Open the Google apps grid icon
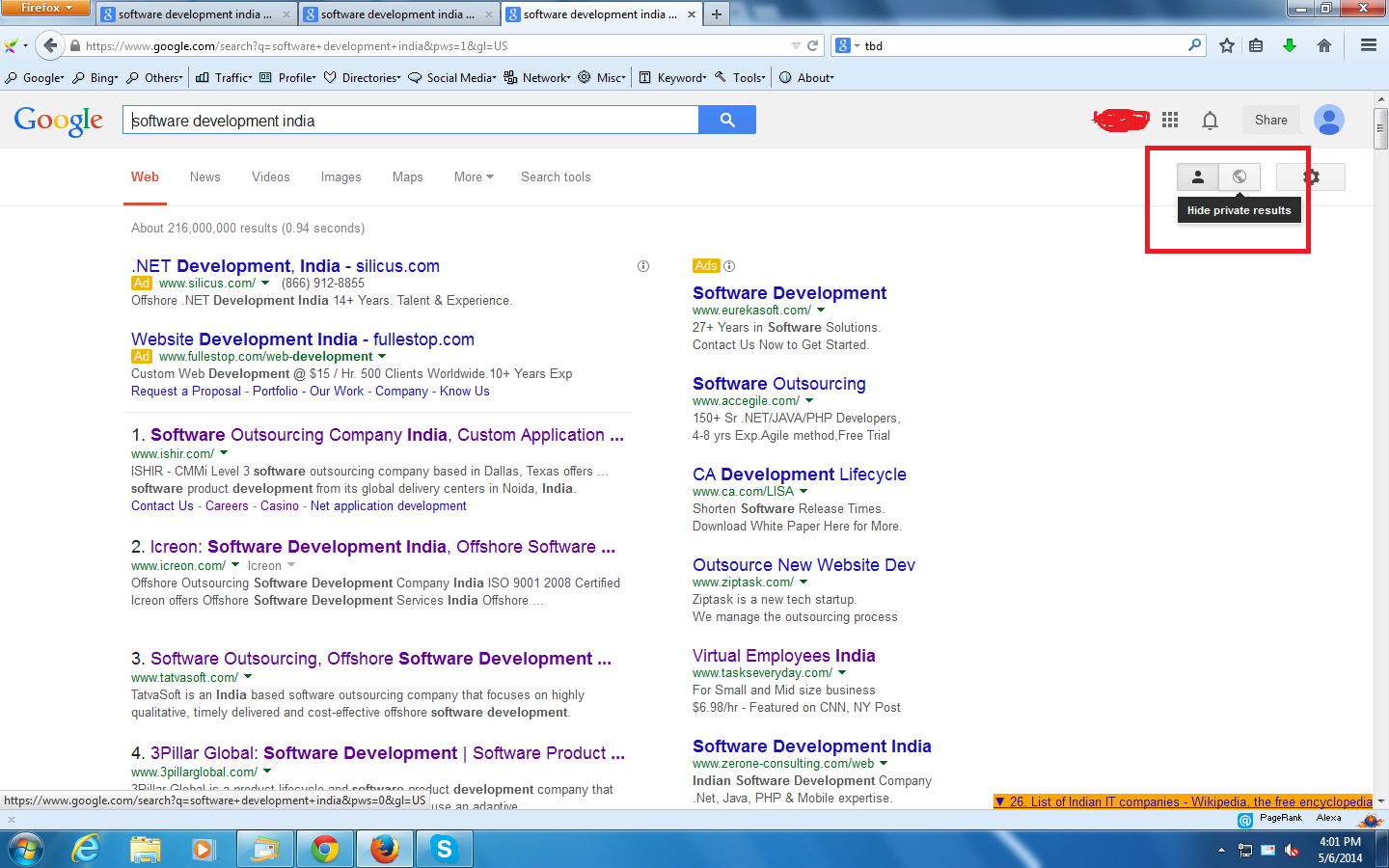The image size is (1389, 868). tap(1170, 120)
